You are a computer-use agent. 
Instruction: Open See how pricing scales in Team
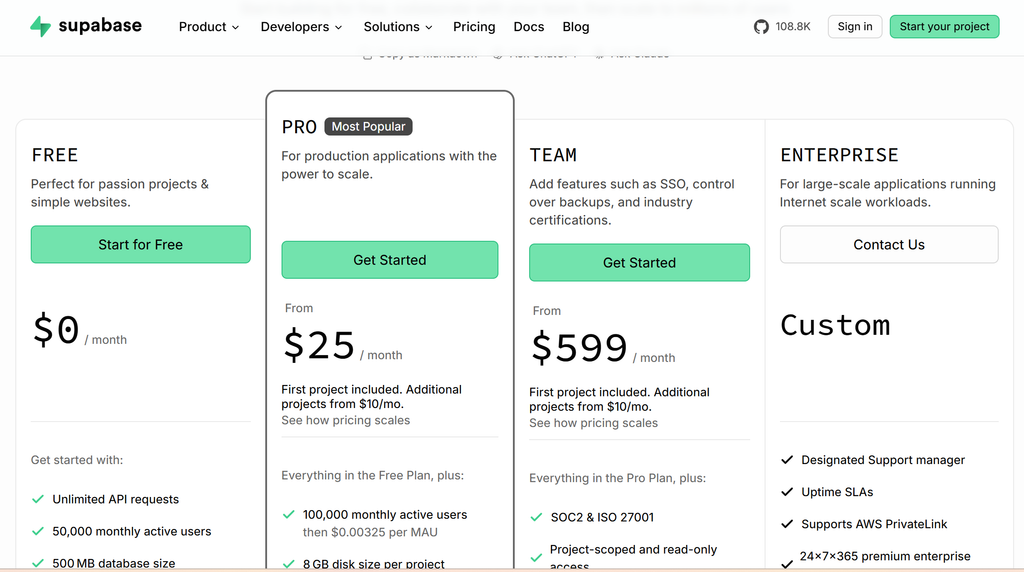click(593, 423)
